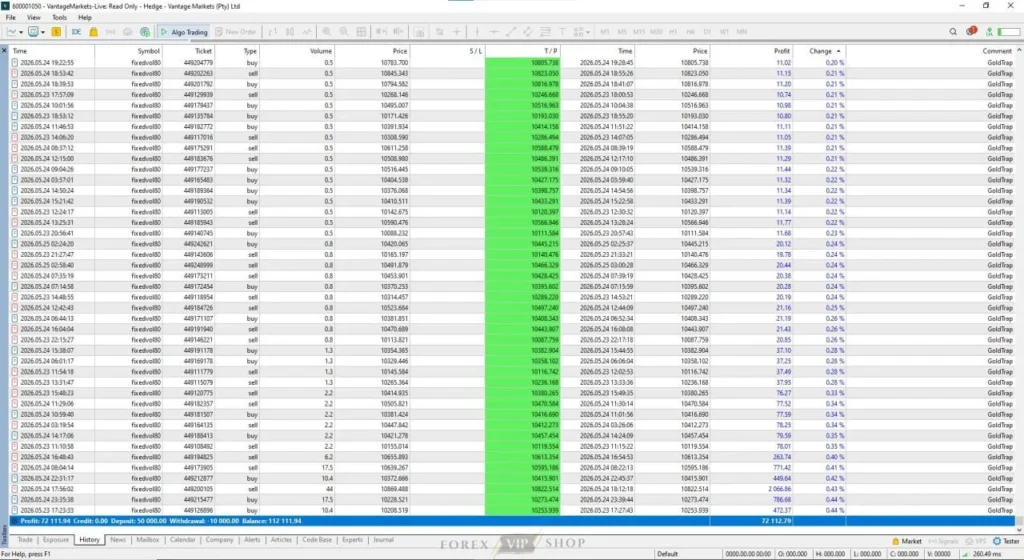1024x560 pixels.
Task: Switch to the Alerts tab
Action: click(252, 540)
